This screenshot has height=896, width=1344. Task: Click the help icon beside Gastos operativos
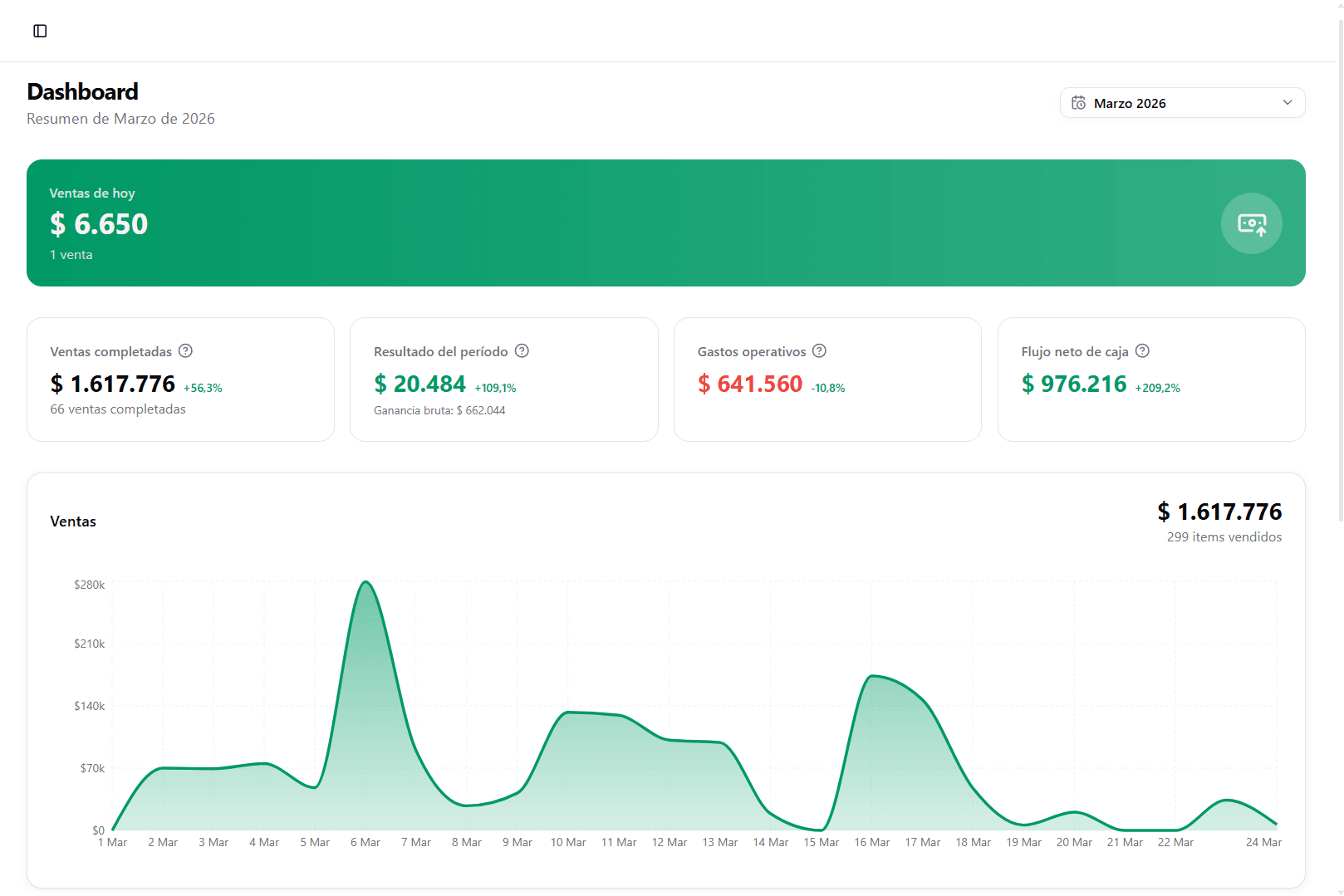[x=819, y=351]
